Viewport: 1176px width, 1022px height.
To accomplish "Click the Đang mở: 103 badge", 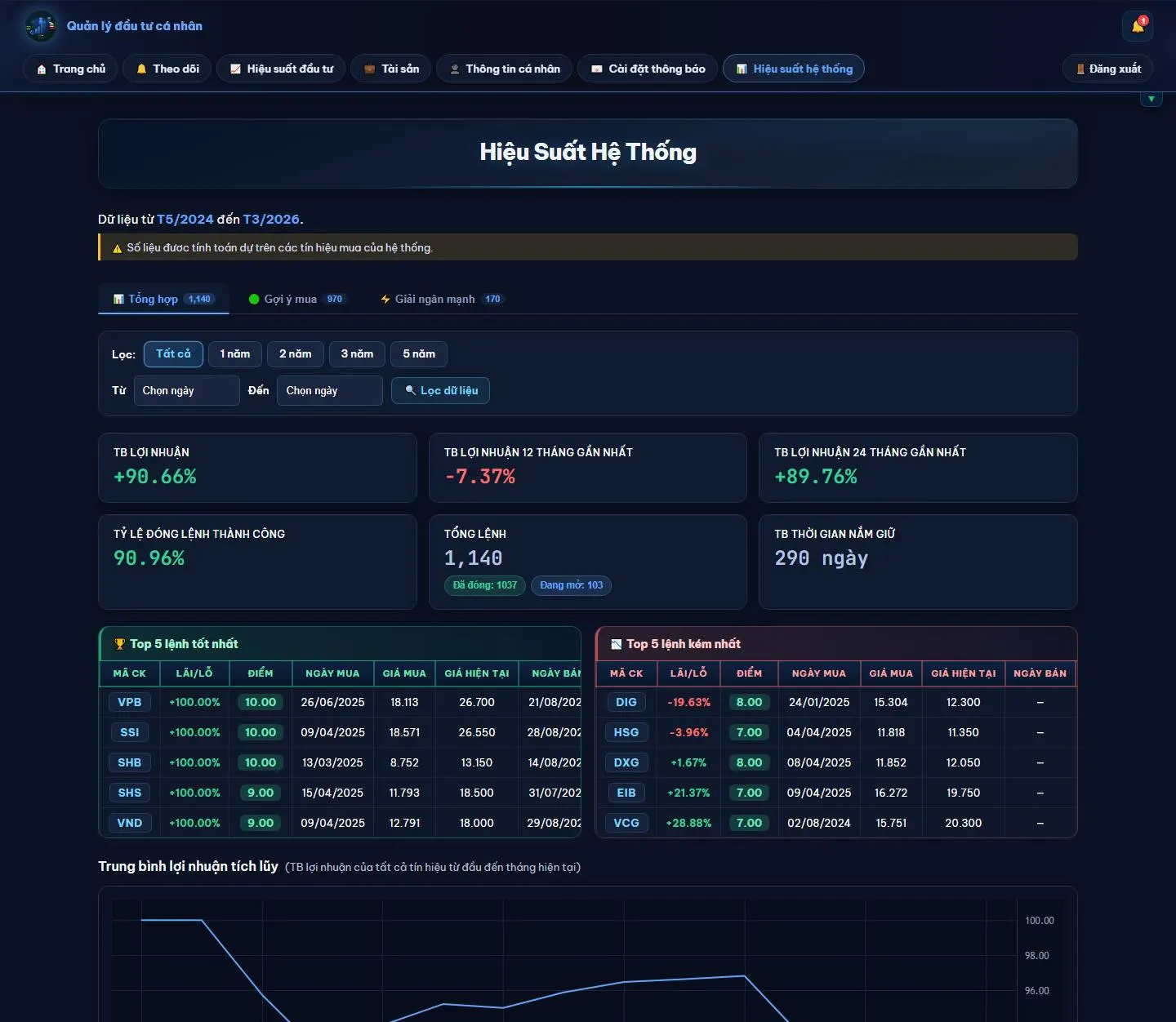I will point(571,585).
